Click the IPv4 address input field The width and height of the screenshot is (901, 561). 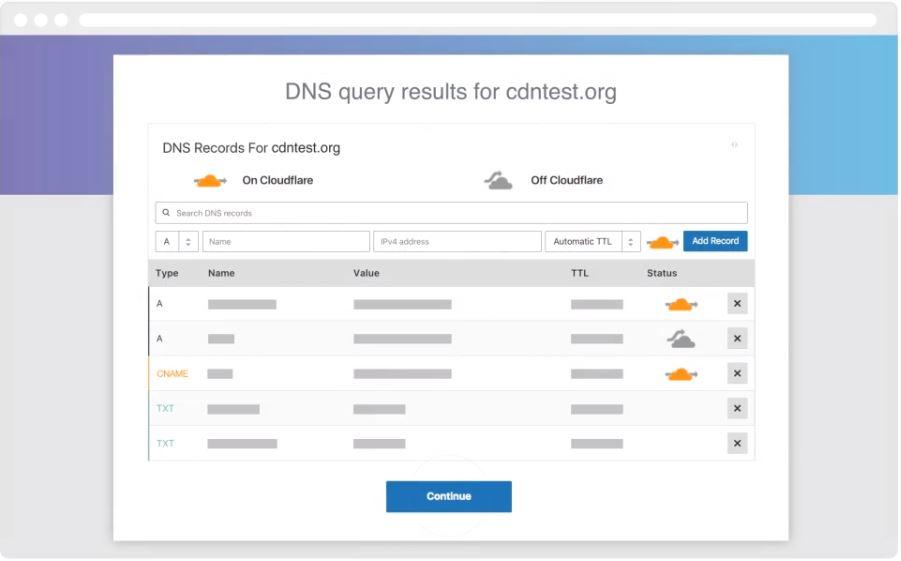tap(457, 241)
